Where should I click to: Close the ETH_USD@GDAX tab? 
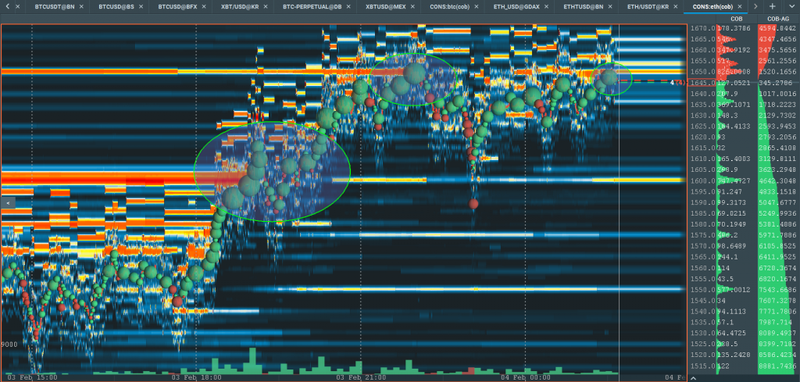coord(546,7)
